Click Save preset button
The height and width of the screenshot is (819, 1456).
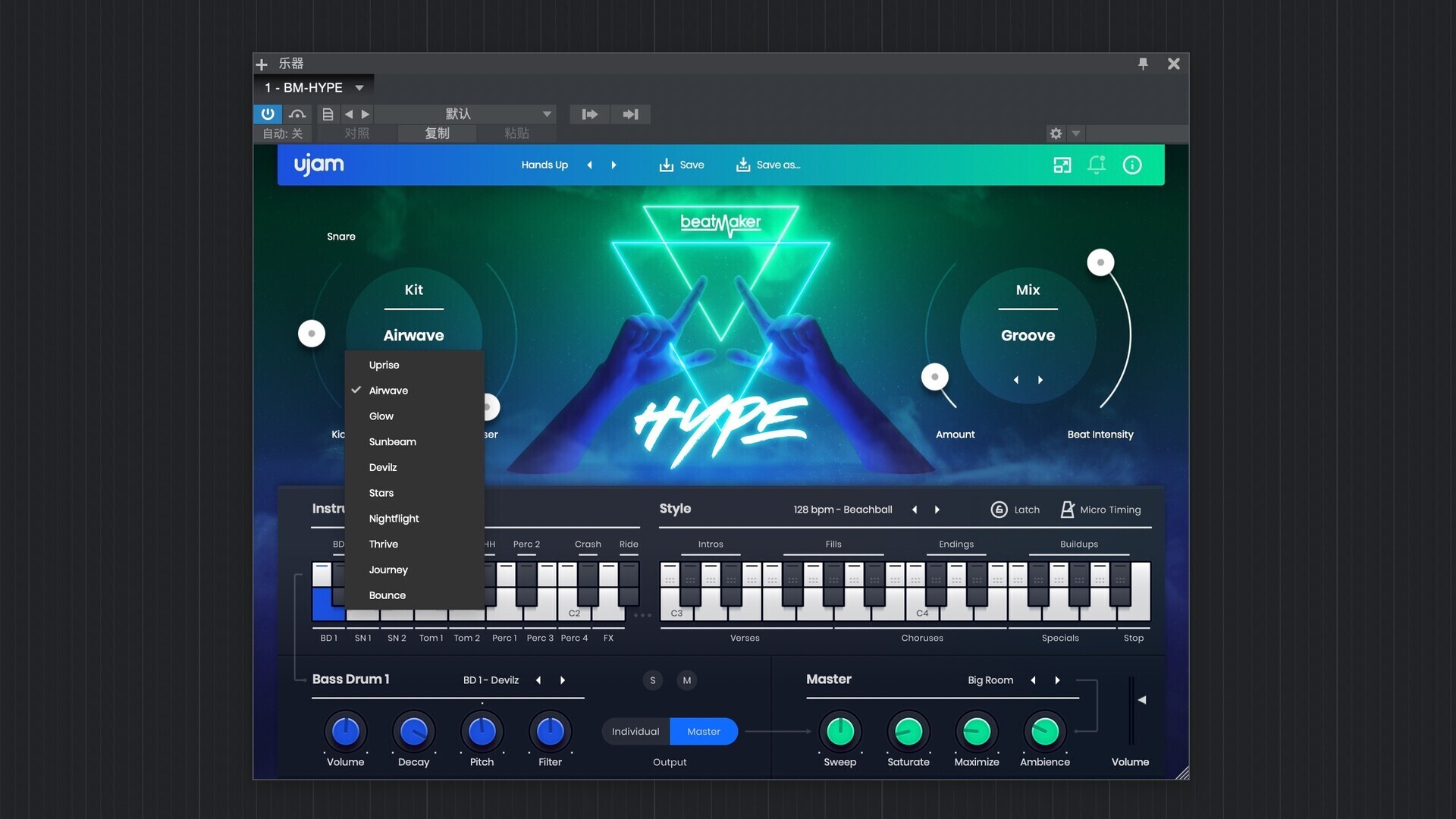(x=682, y=165)
